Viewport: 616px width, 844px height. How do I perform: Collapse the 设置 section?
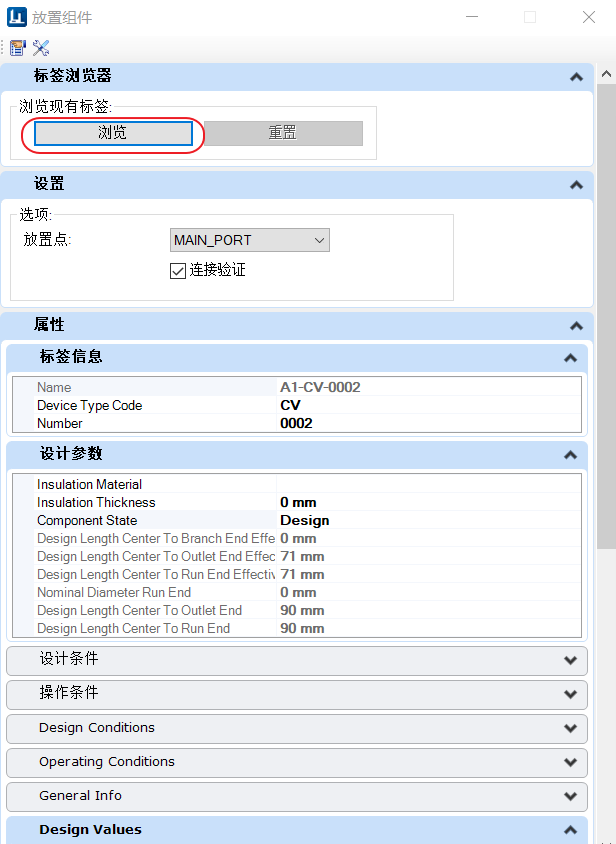coord(576,185)
